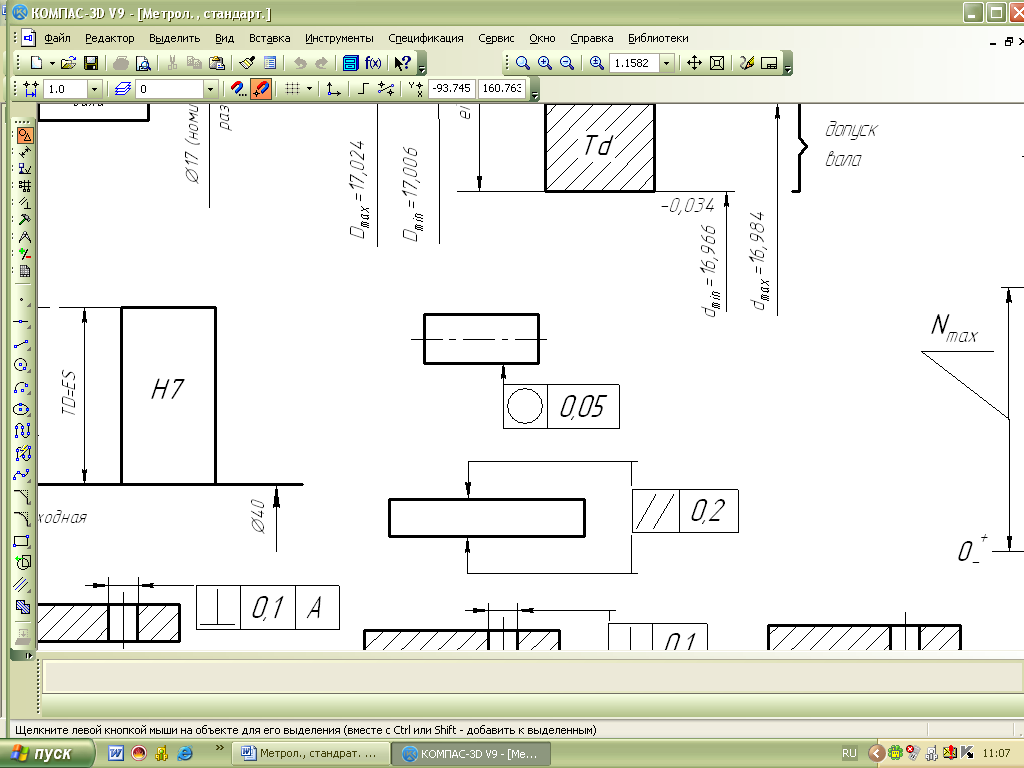Paste from clipboard icon
Viewport: 1024px width, 768px height.
(217, 63)
